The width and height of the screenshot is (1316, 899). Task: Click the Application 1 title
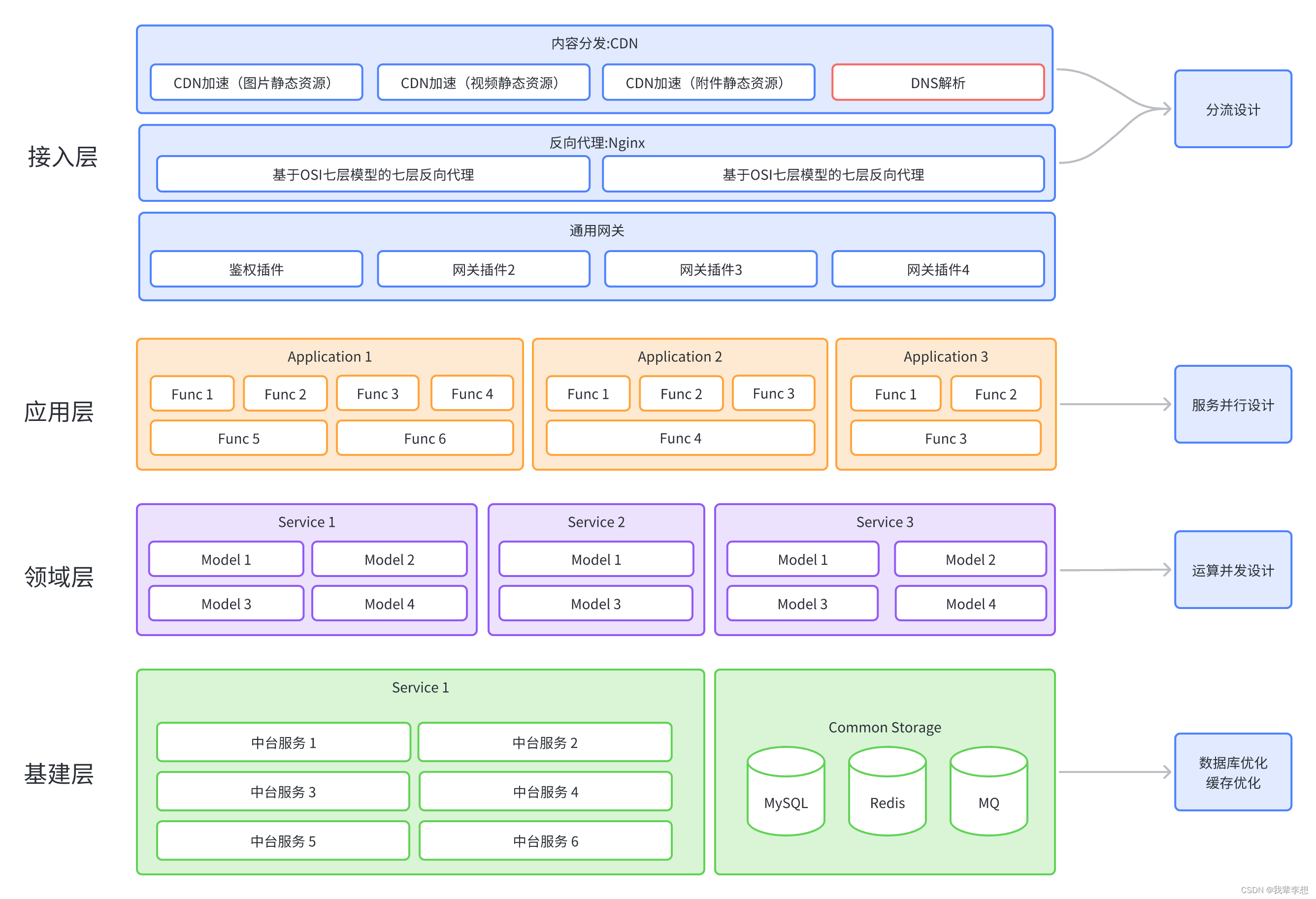click(329, 356)
